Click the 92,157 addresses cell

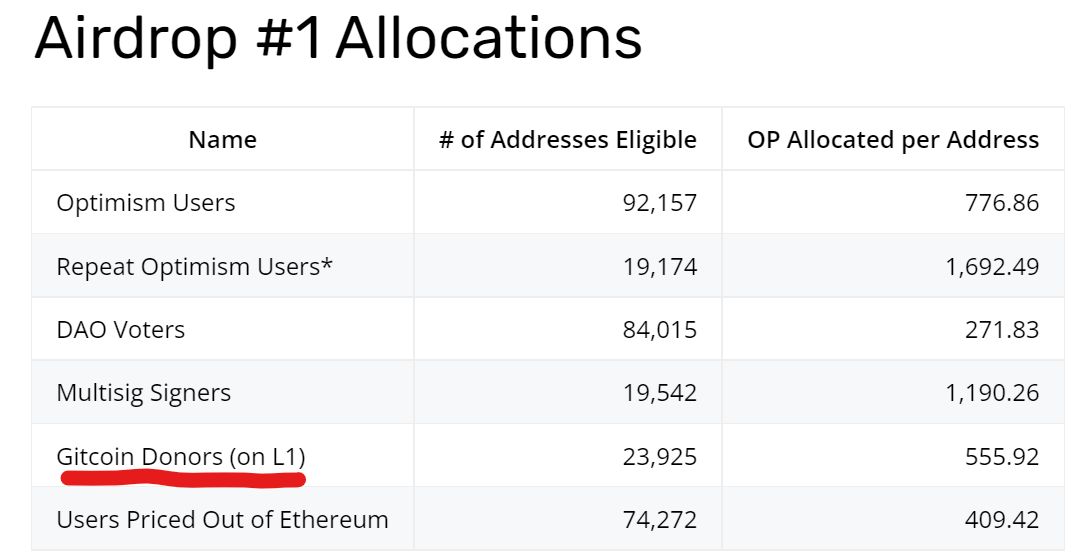point(659,203)
